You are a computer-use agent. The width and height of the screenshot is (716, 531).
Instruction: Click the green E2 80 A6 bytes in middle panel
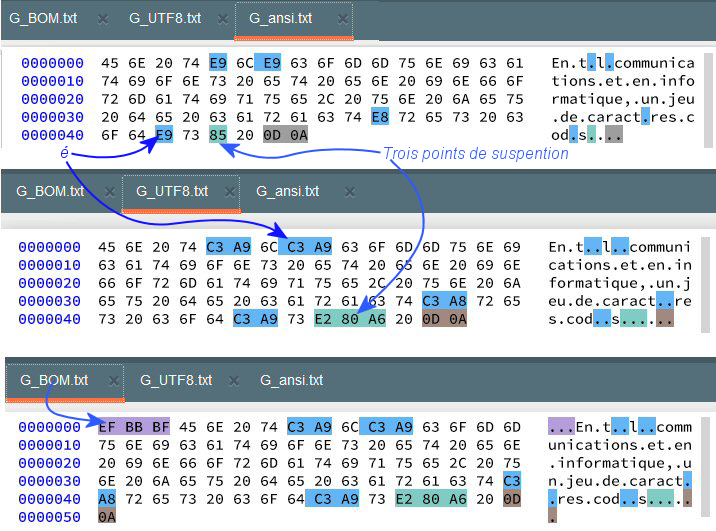pyautogui.click(x=350, y=319)
